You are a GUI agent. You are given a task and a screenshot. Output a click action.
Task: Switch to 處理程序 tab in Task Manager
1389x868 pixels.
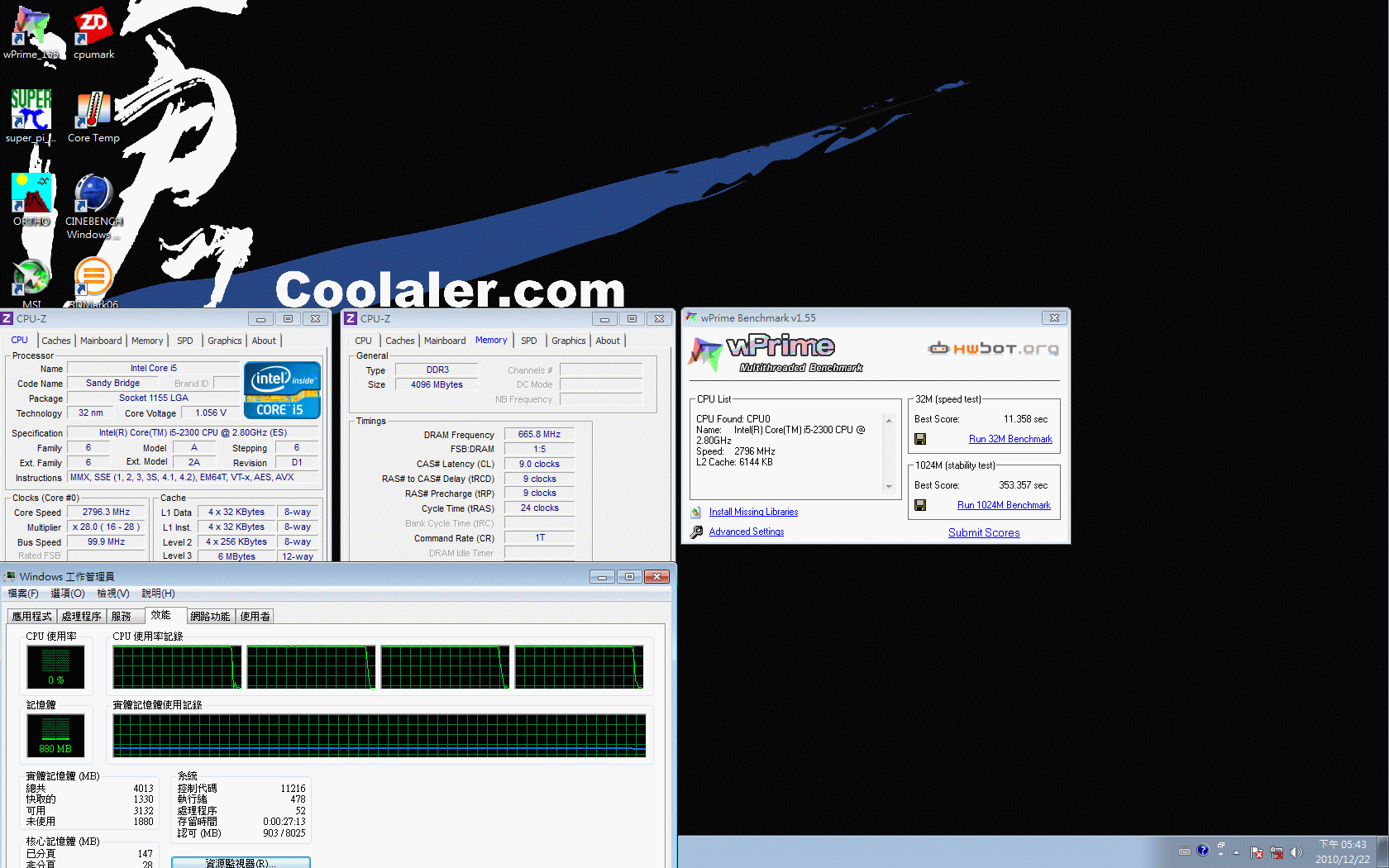81,617
